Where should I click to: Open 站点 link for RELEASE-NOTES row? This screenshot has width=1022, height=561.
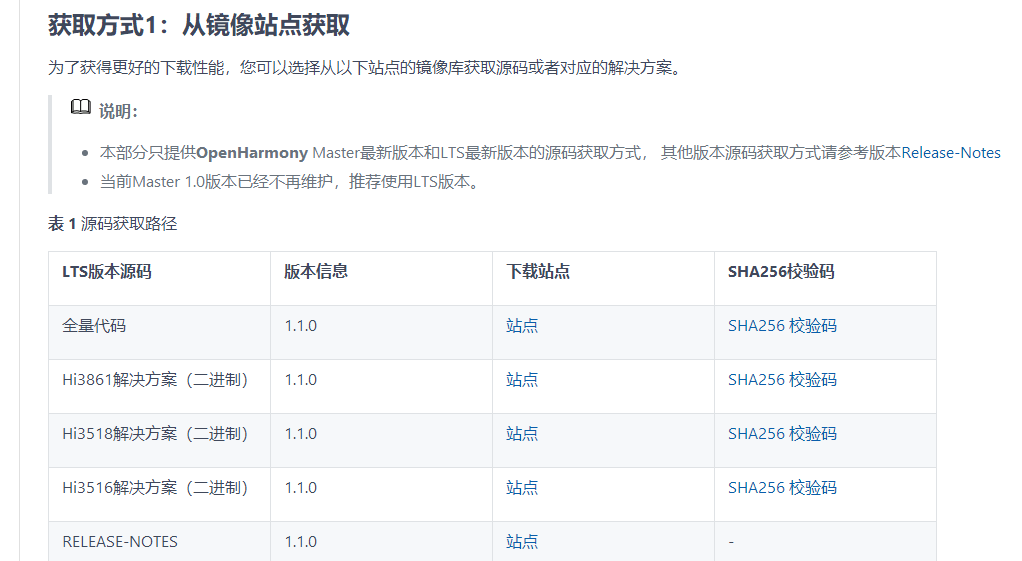click(522, 542)
